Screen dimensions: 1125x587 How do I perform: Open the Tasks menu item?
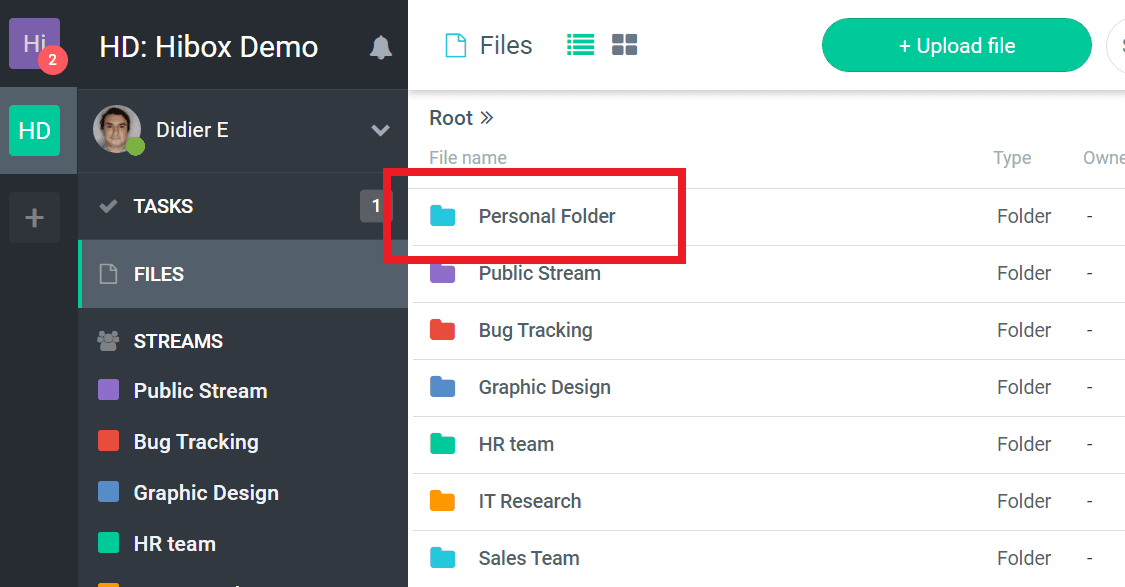[163, 206]
